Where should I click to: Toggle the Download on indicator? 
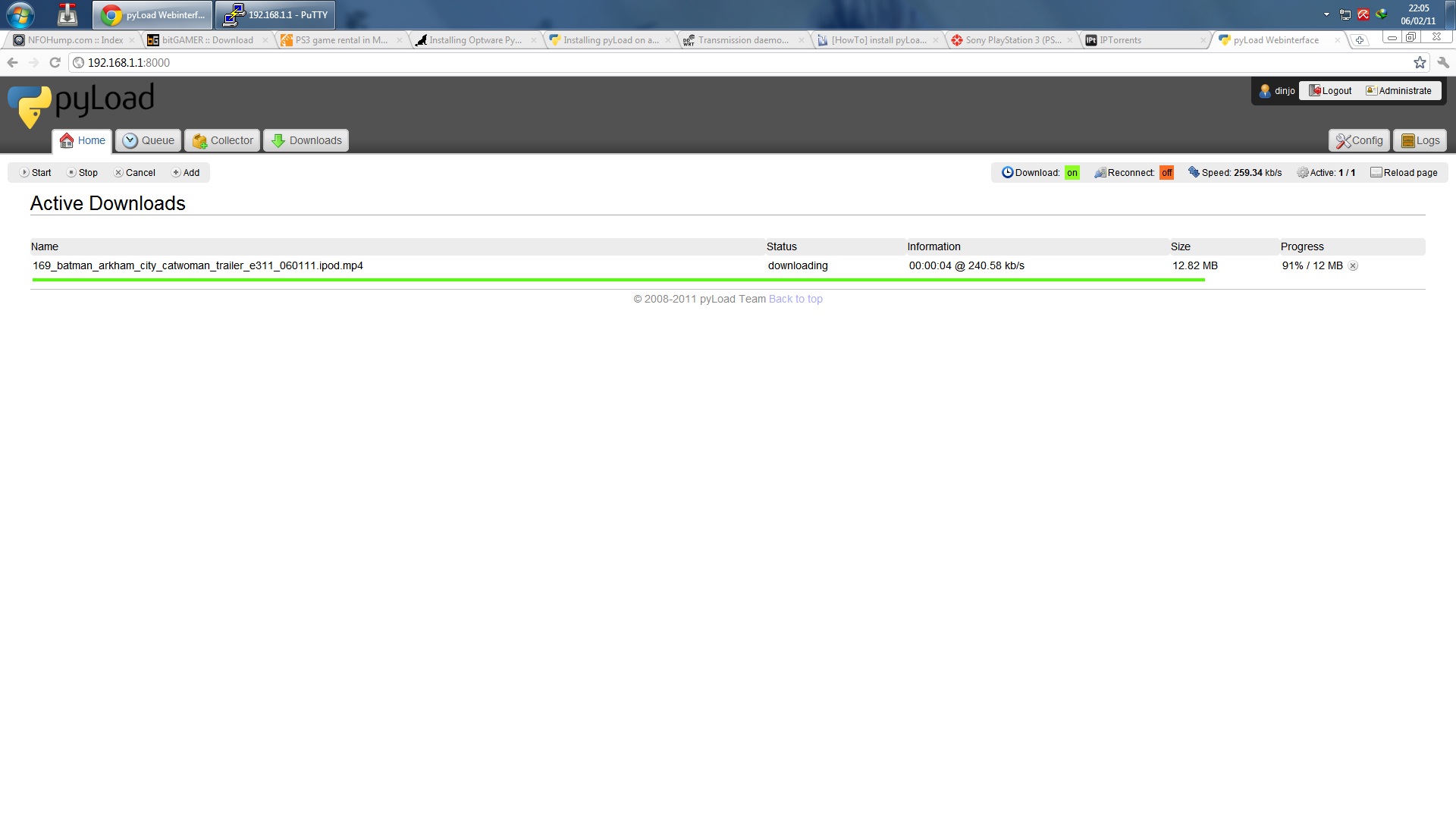(x=1072, y=173)
